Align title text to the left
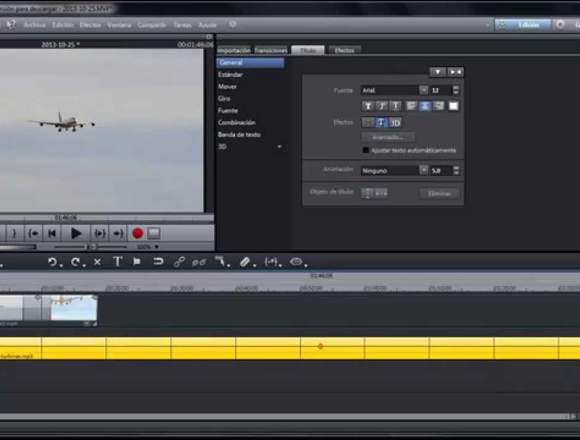Image resolution: width=580 pixels, height=440 pixels. (x=411, y=106)
